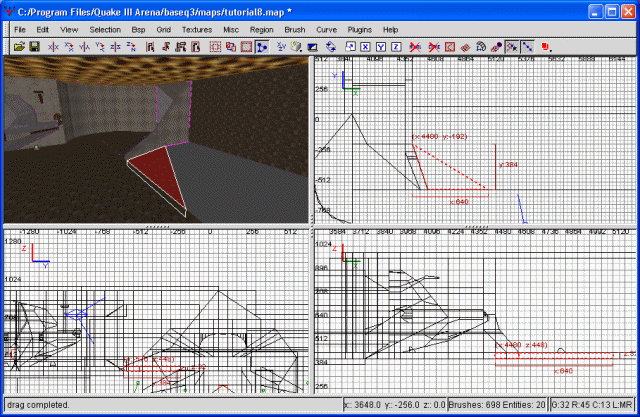Open the Help menu
The image size is (640, 417).
point(390,29)
